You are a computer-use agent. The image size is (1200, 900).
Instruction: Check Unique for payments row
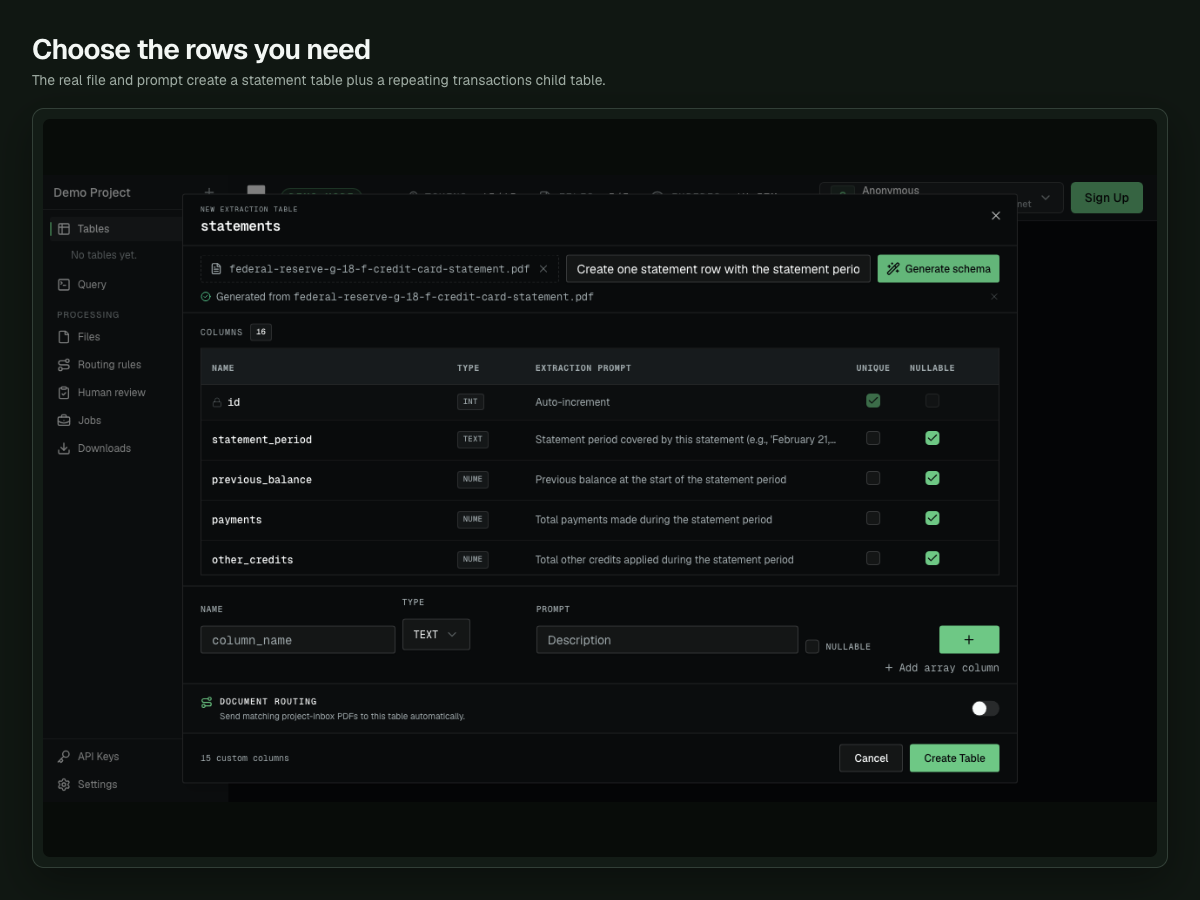[873, 518]
